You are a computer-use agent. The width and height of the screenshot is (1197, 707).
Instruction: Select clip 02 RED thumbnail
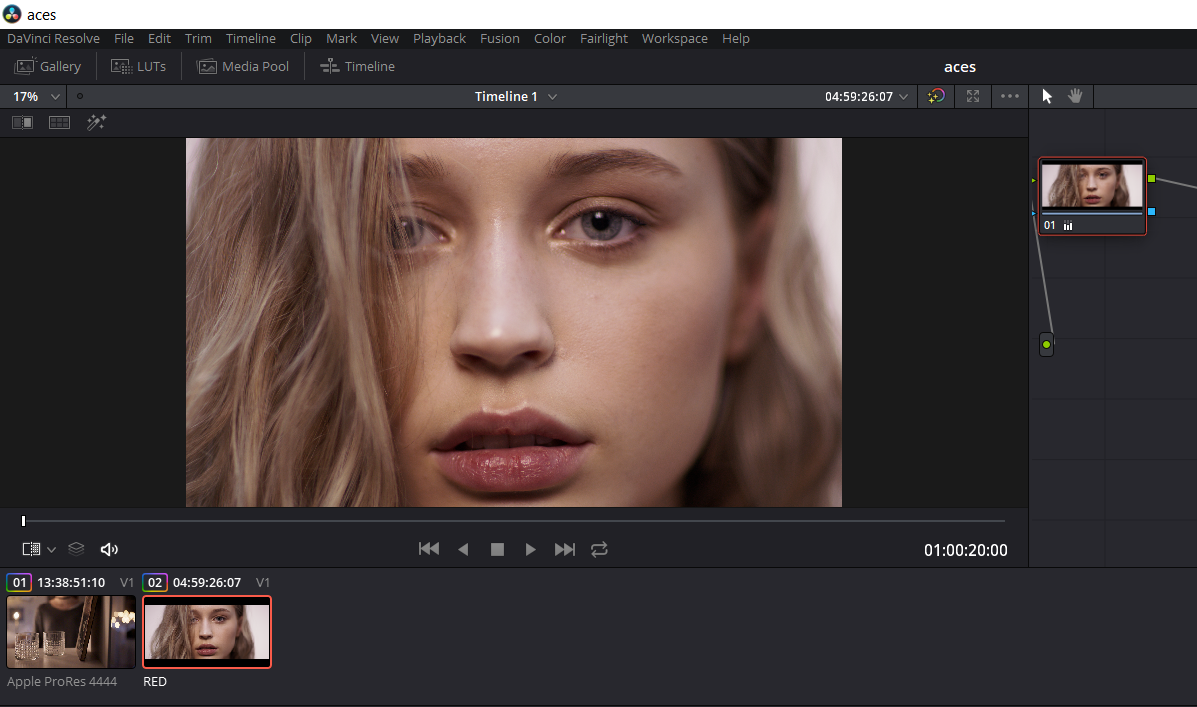(207, 632)
